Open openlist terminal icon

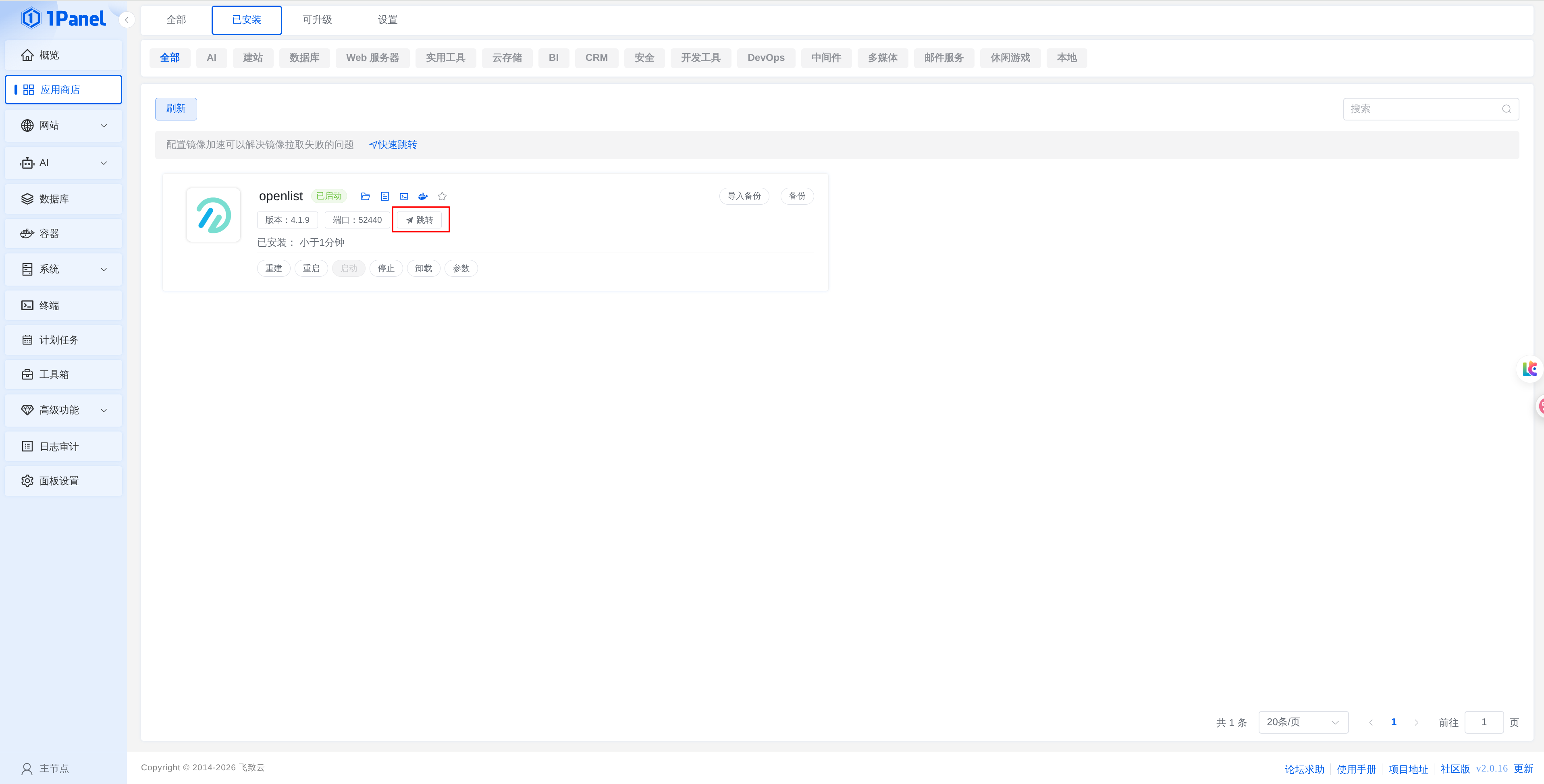404,197
